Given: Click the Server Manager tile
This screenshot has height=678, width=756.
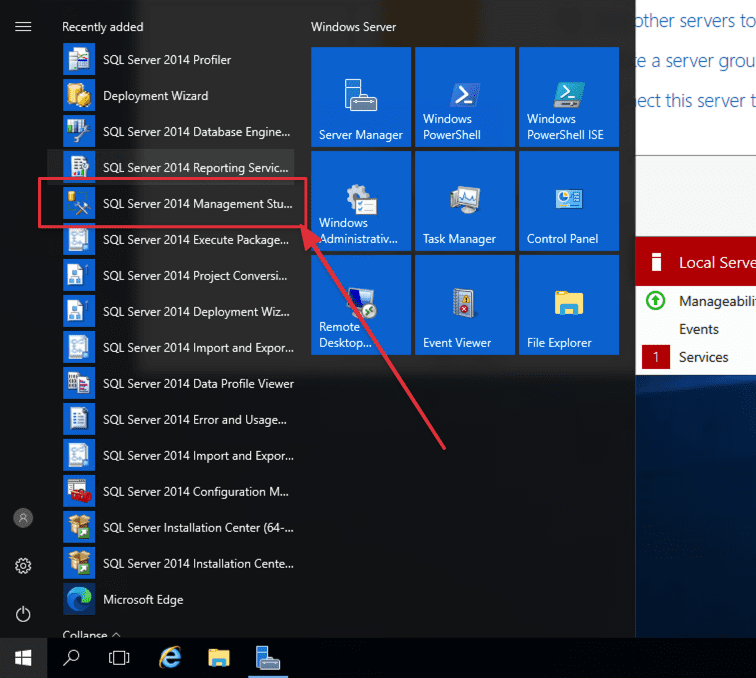Looking at the screenshot, I should point(361,97).
